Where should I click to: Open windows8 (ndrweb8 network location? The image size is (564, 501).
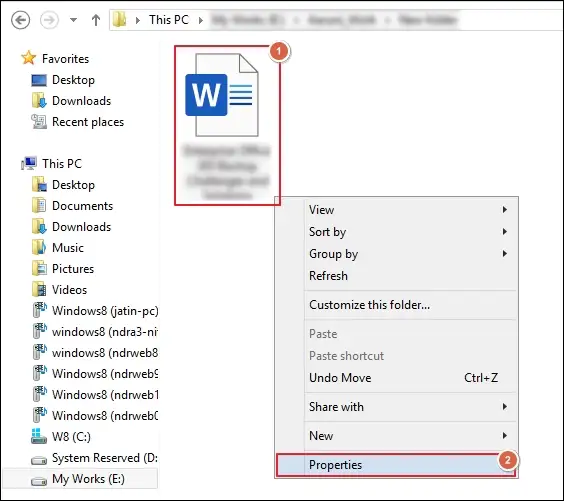[105, 353]
